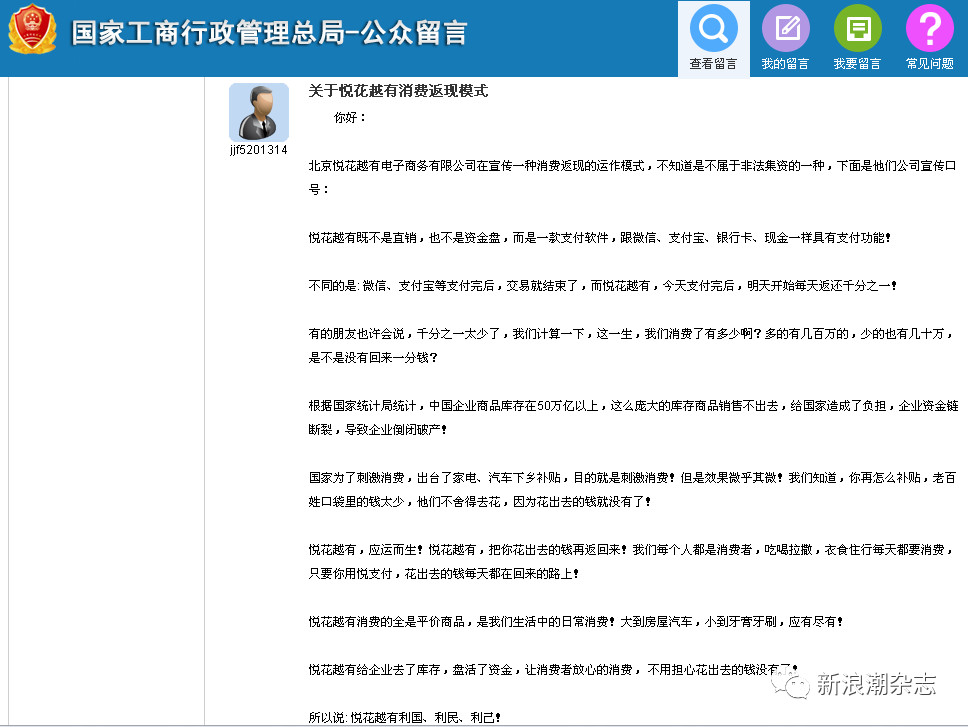This screenshot has height=727, width=968.
Task: Click the green Leave a Message icon
Action: pyautogui.click(x=857, y=29)
